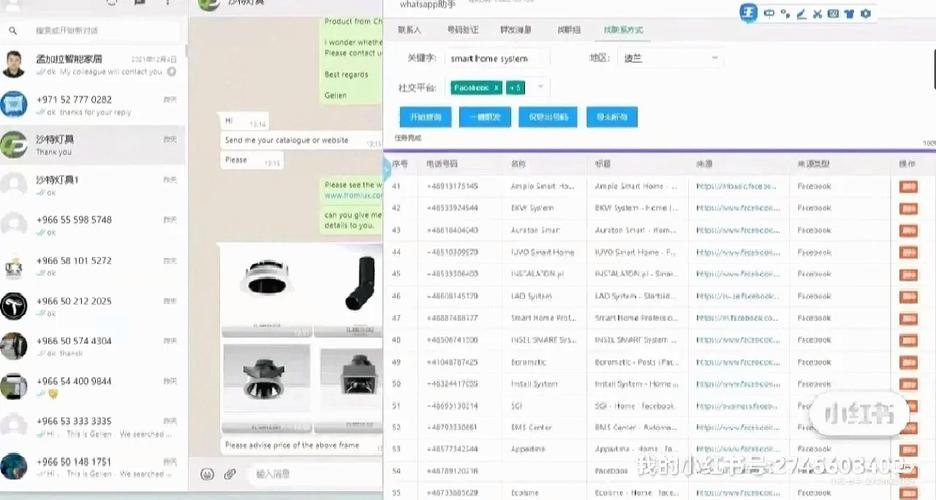Click the avatar of +966 54 400 9844
Viewport: 936px width, 500px height.
[13, 387]
